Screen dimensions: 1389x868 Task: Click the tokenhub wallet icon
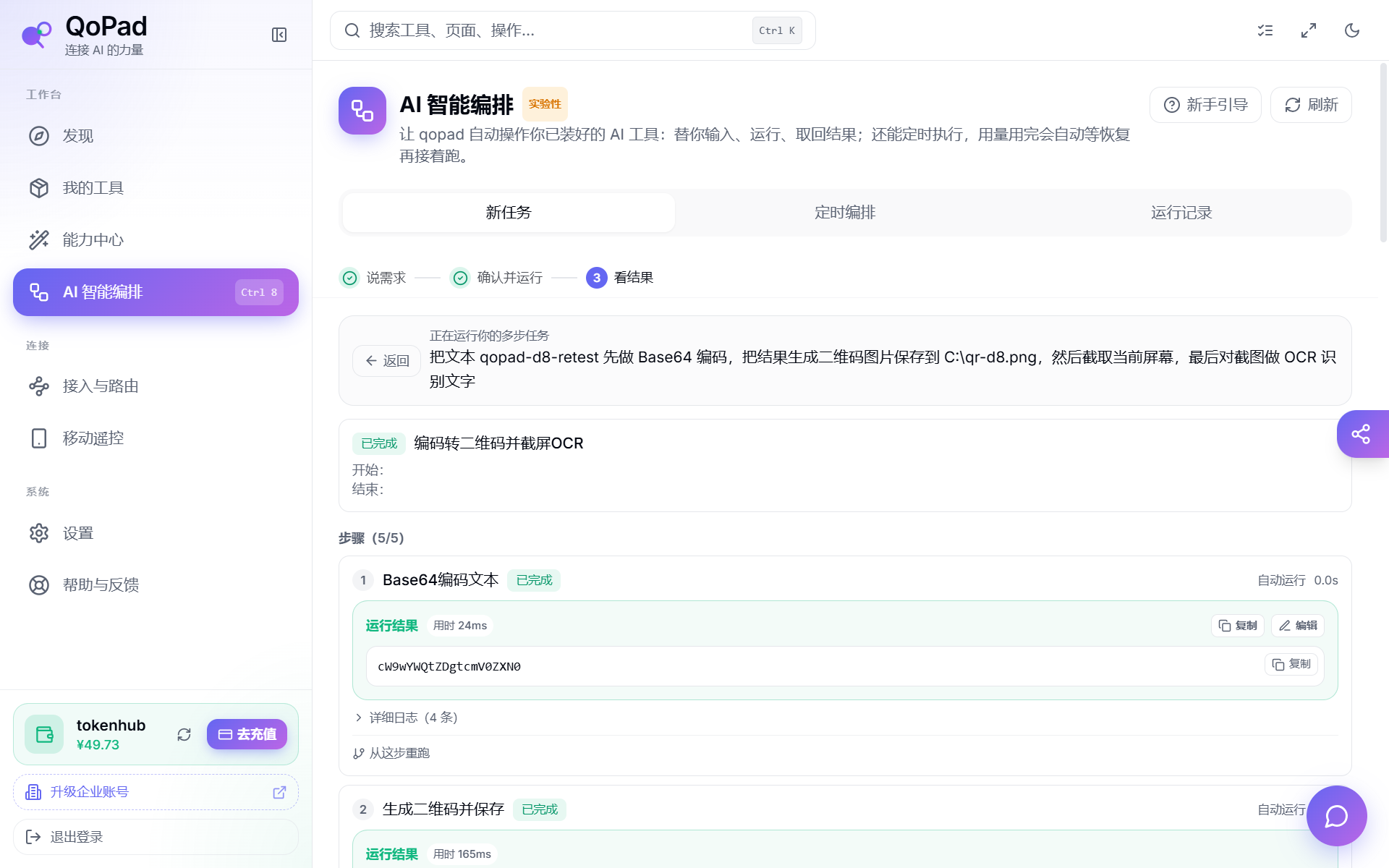click(x=44, y=734)
